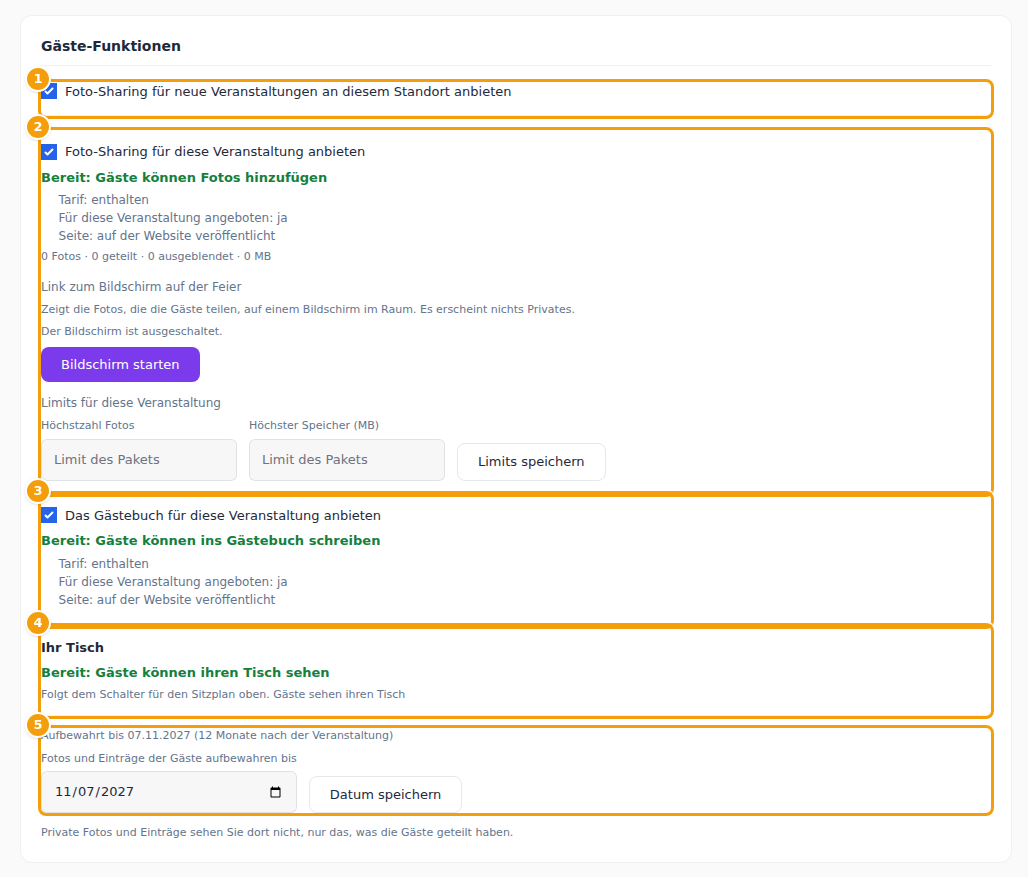Select 'Bereit: Gäste können ins Gästebuch schreiben'
1028x877 pixels.
coord(211,541)
